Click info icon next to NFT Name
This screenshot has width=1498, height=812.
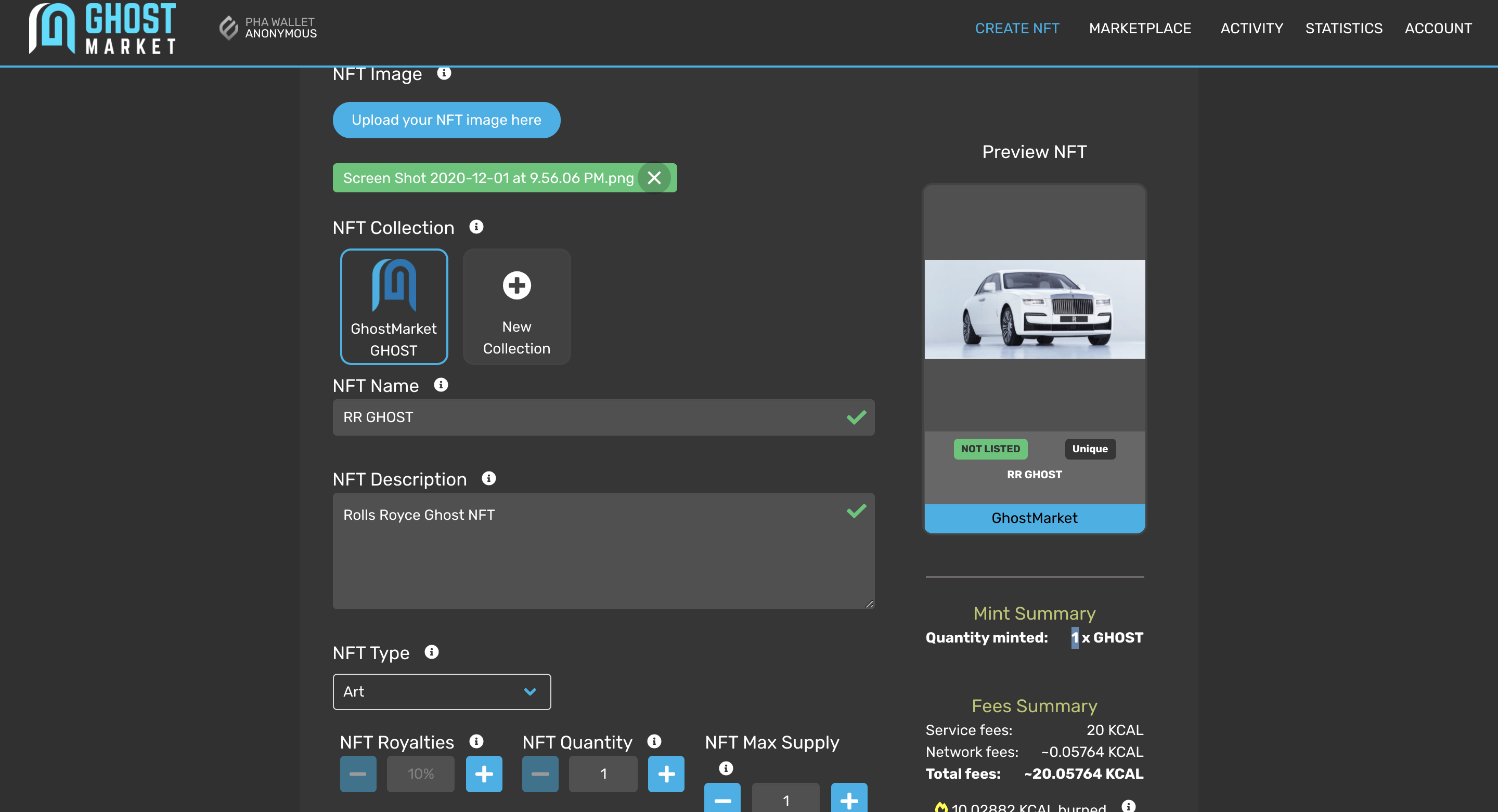(x=441, y=385)
